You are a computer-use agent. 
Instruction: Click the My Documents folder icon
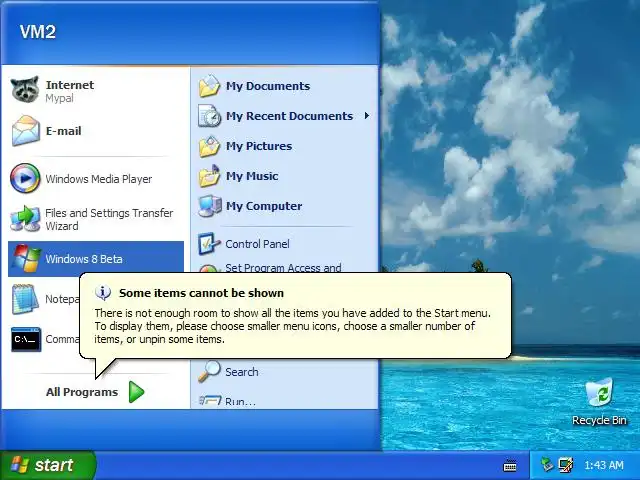tap(209, 86)
